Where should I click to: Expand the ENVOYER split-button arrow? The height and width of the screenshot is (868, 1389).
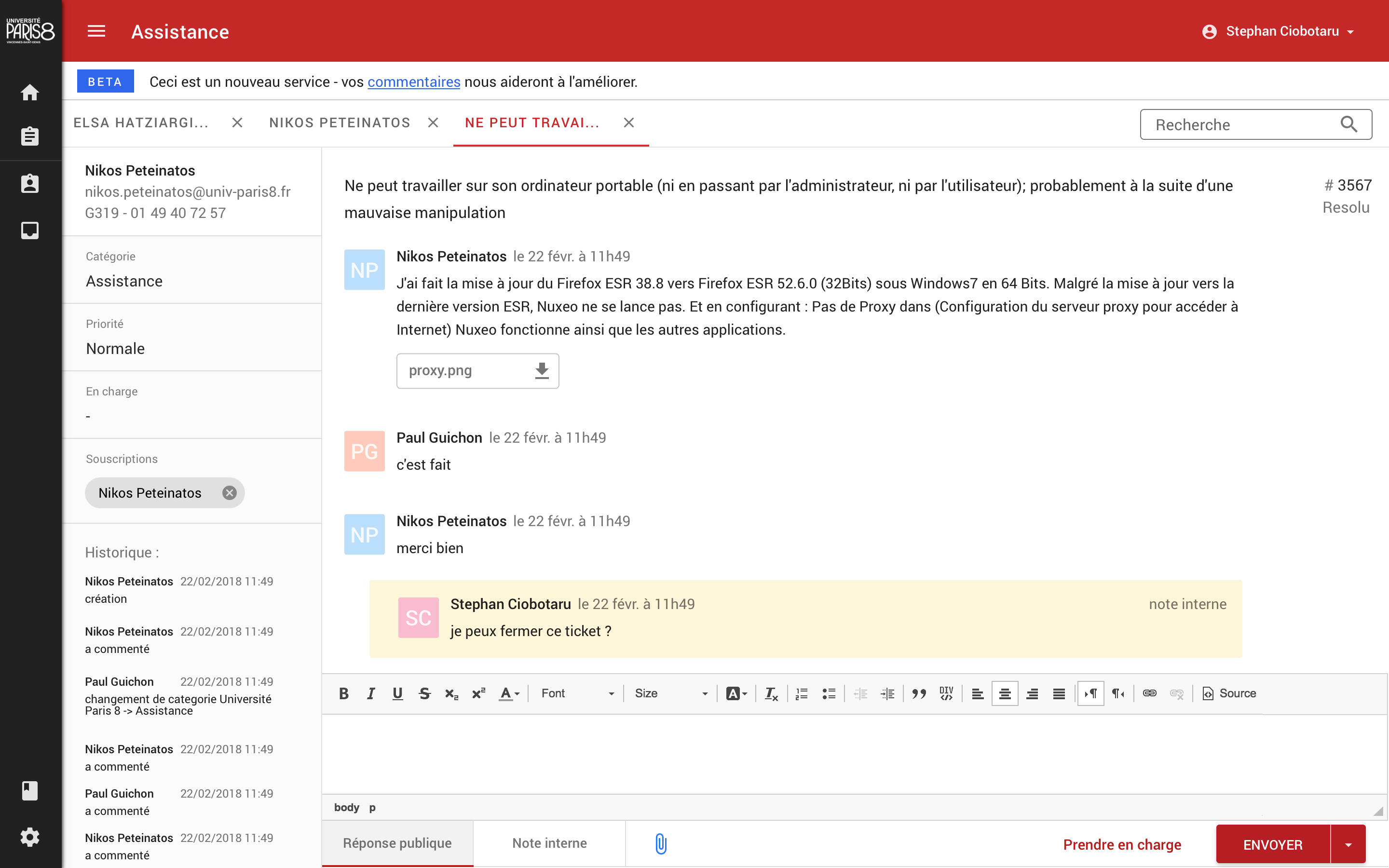pyautogui.click(x=1349, y=844)
